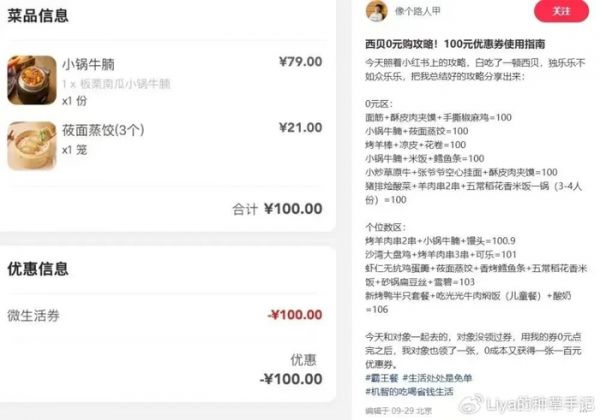This screenshot has height=420, width=600.
Task: Open the 像个路人甲 username profile
Action: [419, 12]
